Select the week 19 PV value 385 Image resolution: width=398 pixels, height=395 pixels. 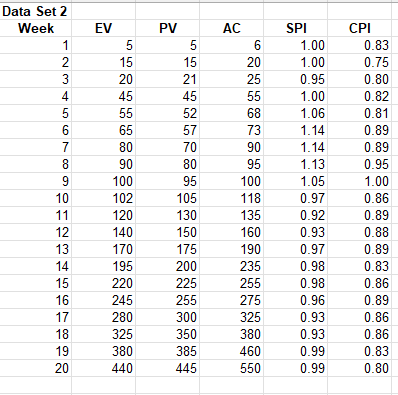[x=167, y=351]
